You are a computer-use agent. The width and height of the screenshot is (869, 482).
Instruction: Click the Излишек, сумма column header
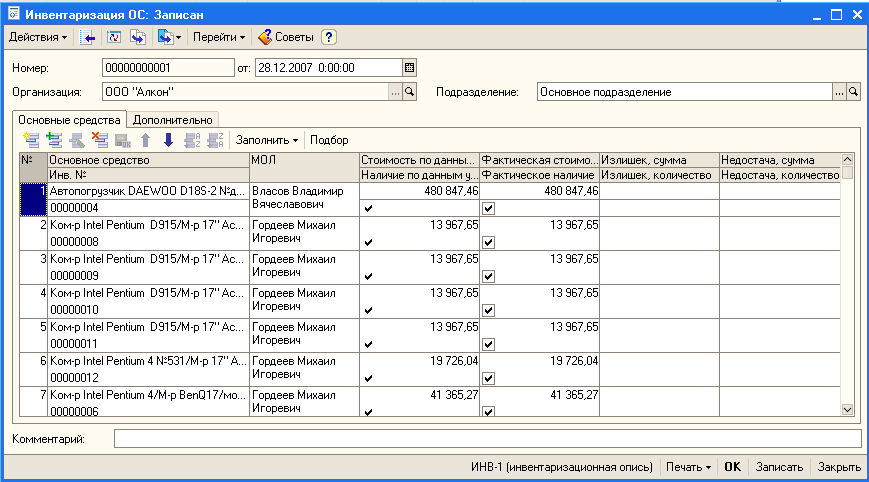(x=660, y=160)
